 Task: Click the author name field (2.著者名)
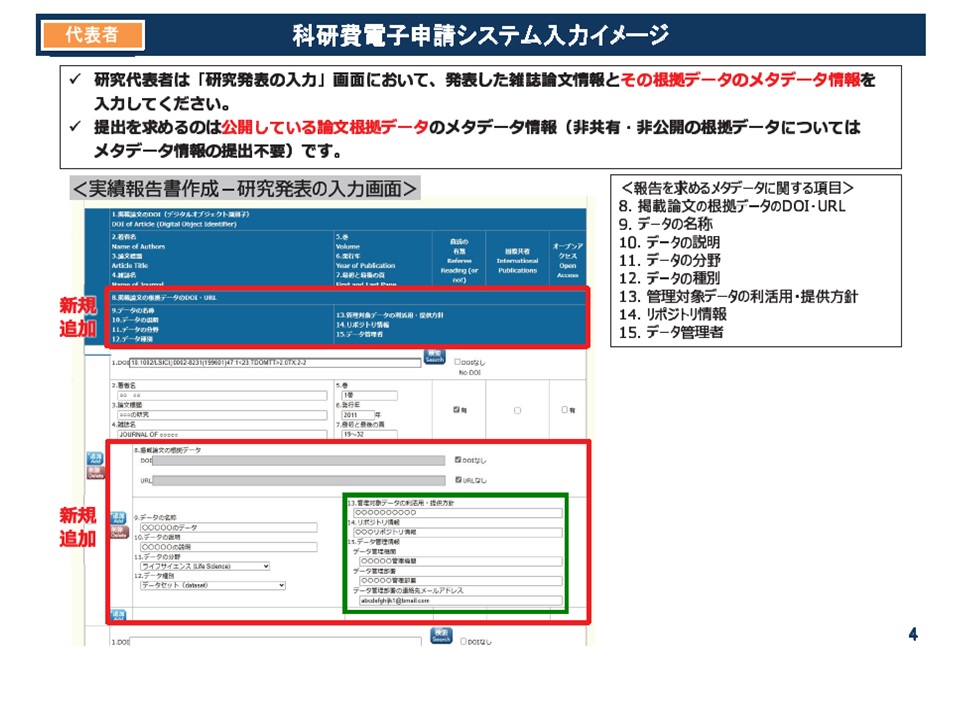222,396
